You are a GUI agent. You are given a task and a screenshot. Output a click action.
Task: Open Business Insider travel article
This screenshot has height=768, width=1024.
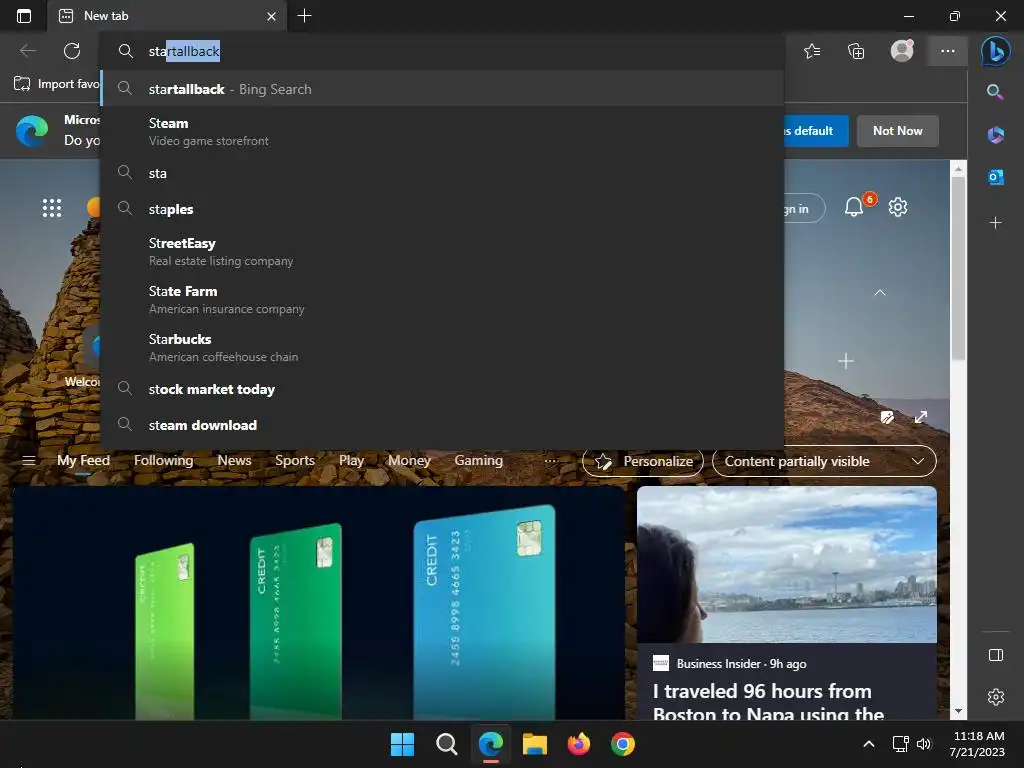pos(786,602)
